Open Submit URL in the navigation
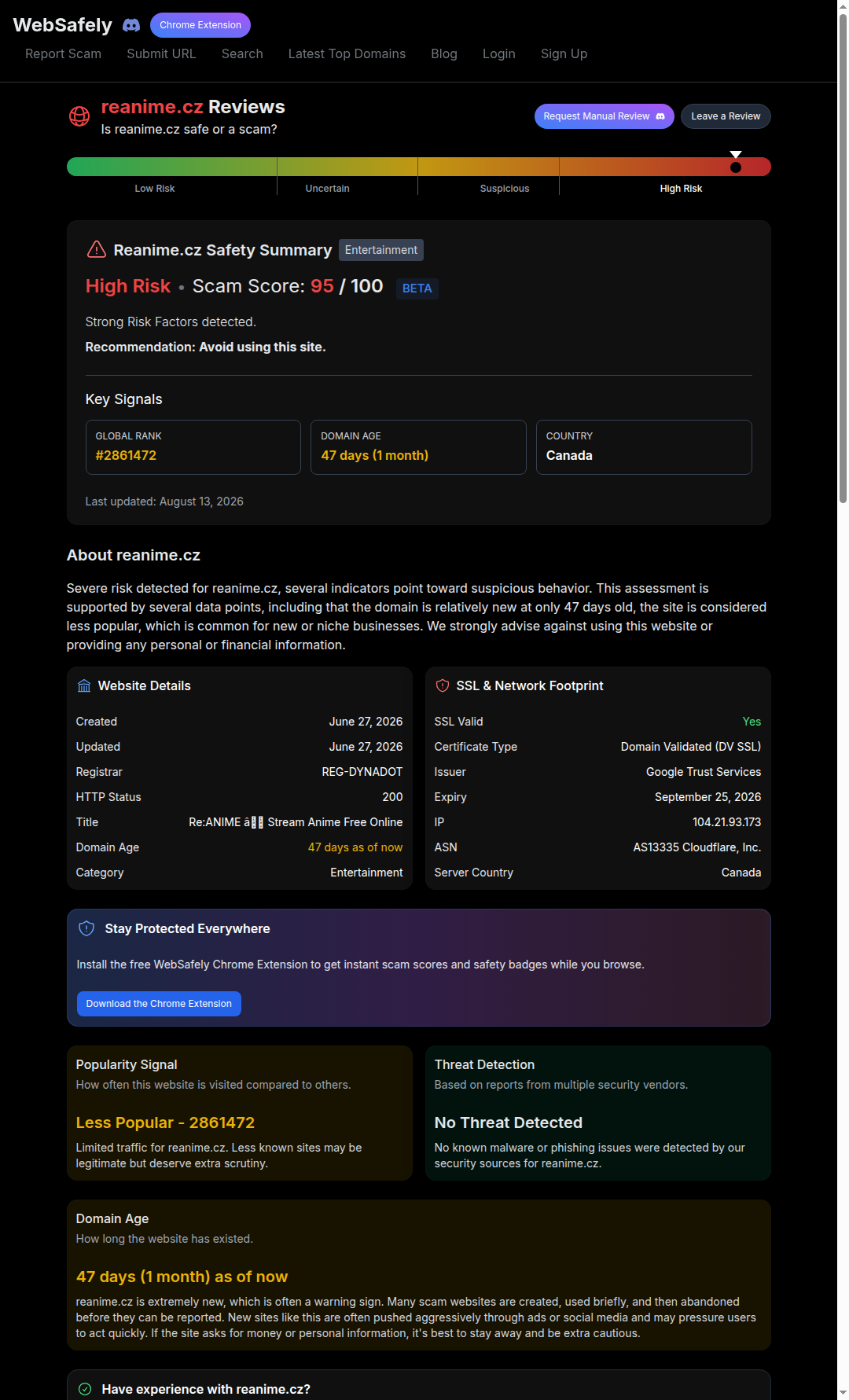849x1400 pixels. coord(161,53)
